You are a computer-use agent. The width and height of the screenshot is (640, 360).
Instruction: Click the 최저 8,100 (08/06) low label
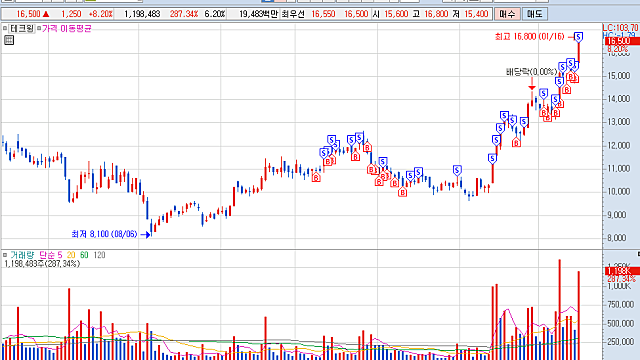pyautogui.click(x=104, y=234)
